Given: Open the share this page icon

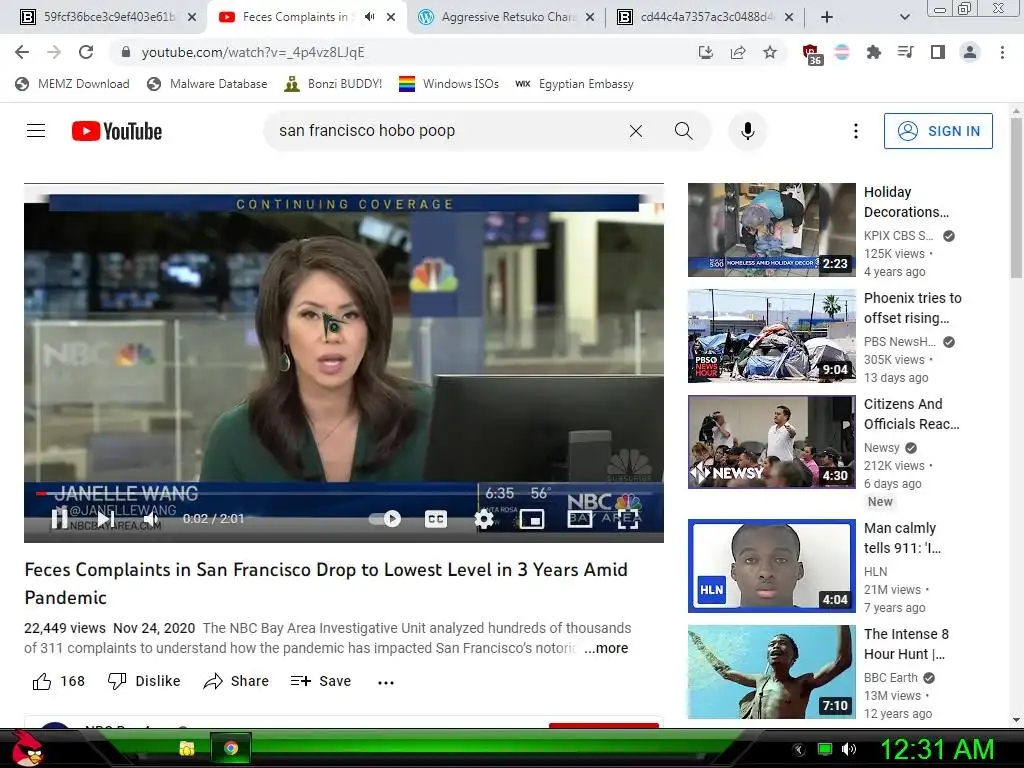Looking at the screenshot, I should click(738, 52).
